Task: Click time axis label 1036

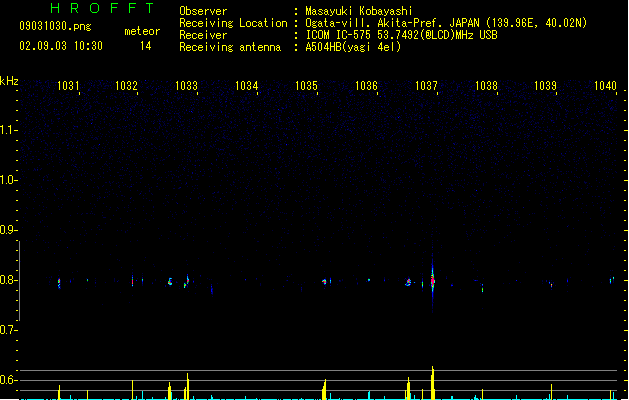Action: [x=366, y=86]
